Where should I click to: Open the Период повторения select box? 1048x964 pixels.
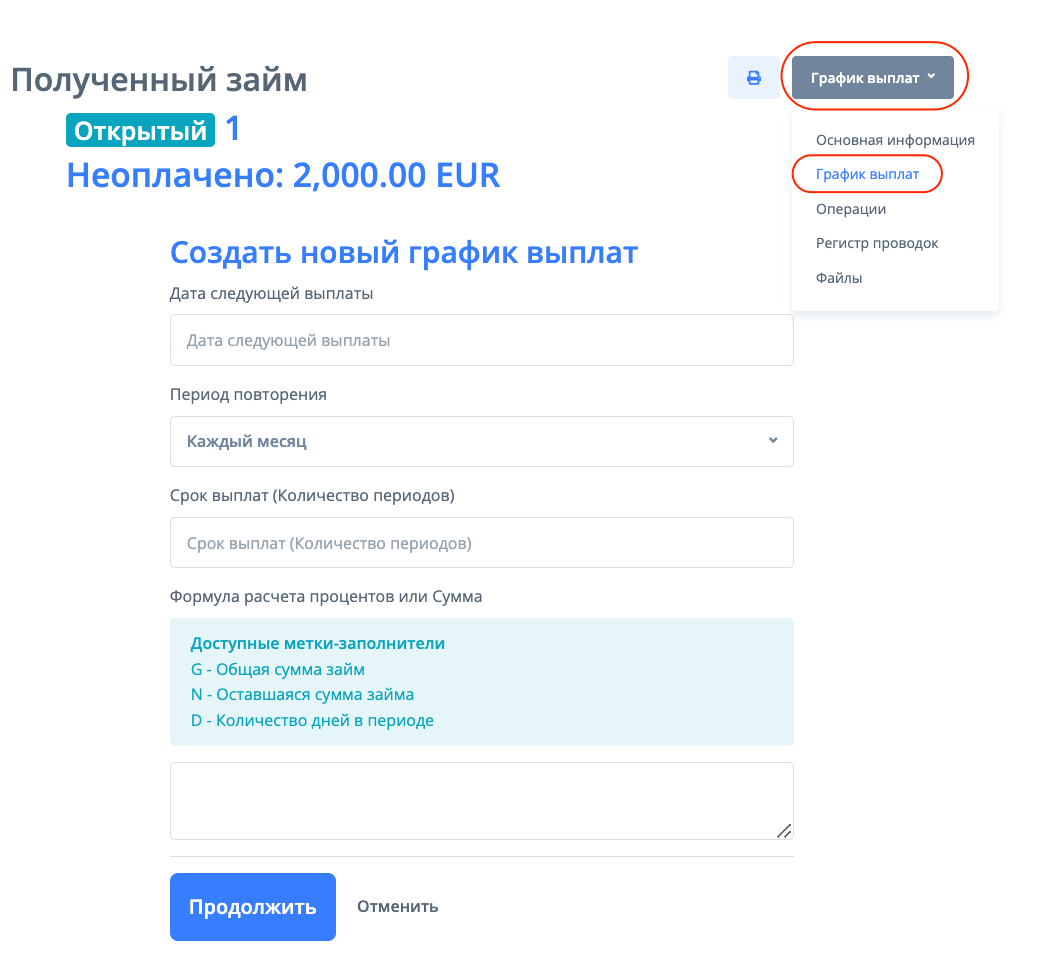pos(481,441)
